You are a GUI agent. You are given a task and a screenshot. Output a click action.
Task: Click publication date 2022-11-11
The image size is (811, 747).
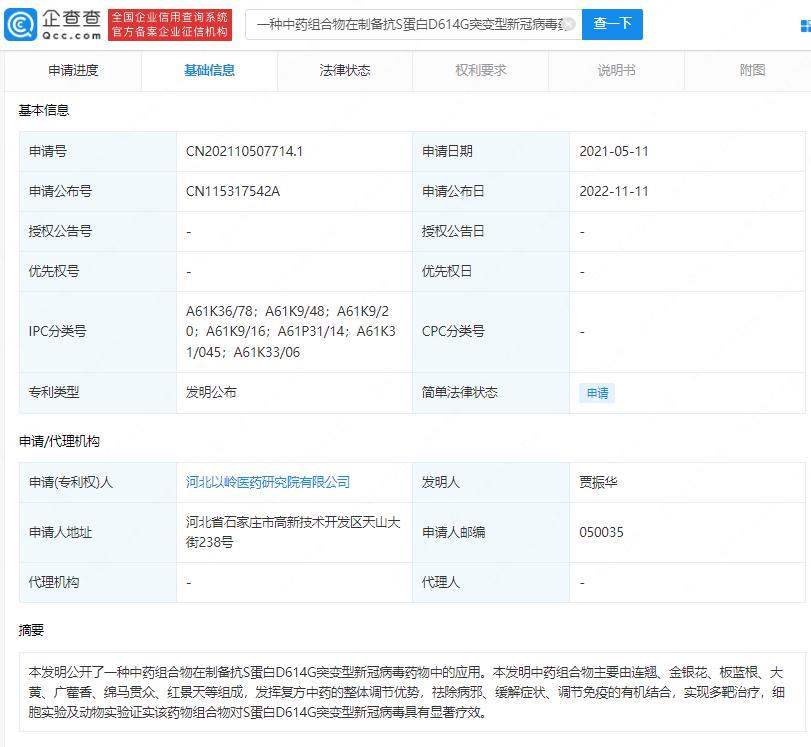pyautogui.click(x=613, y=191)
